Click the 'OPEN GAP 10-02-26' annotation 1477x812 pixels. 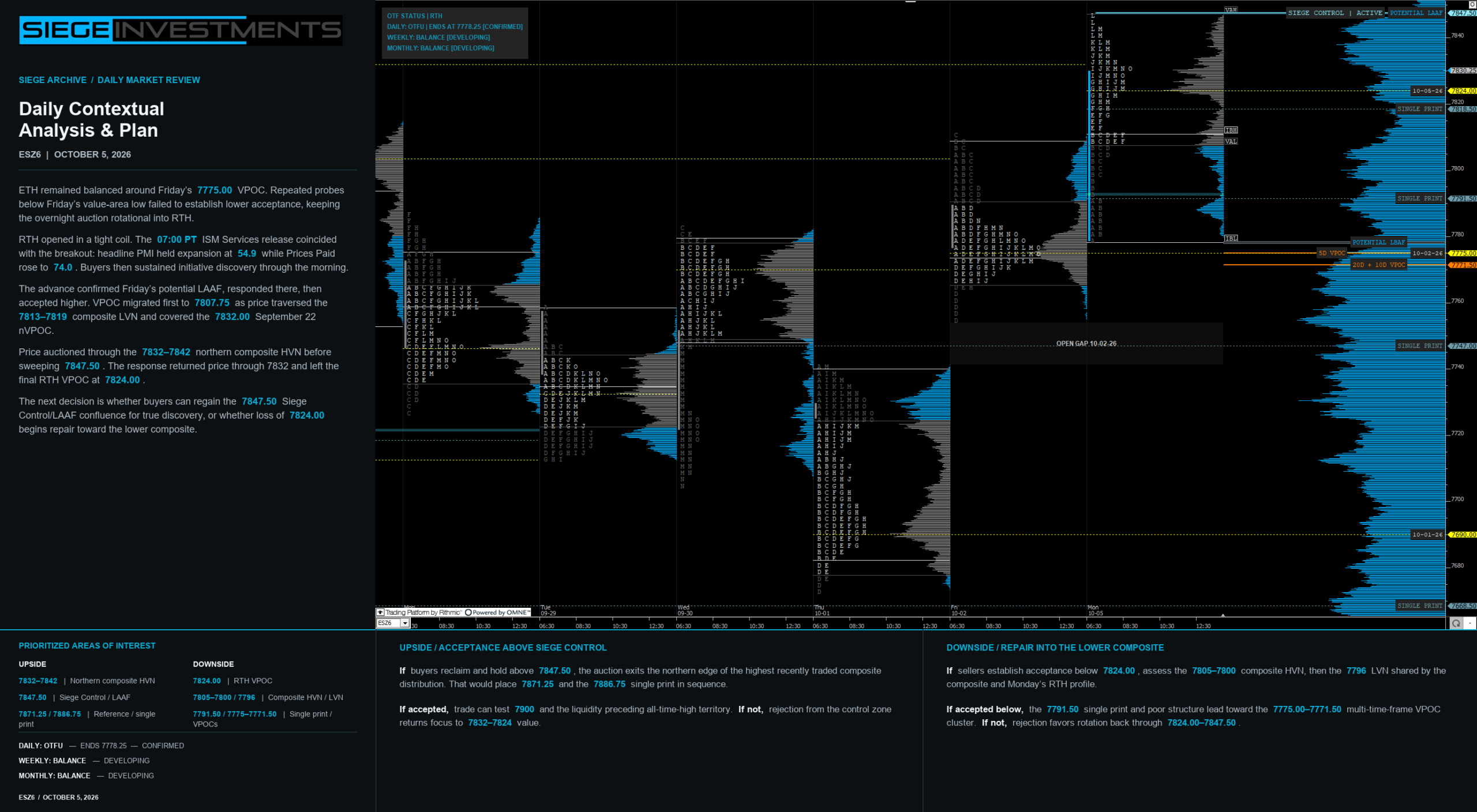tap(1086, 344)
